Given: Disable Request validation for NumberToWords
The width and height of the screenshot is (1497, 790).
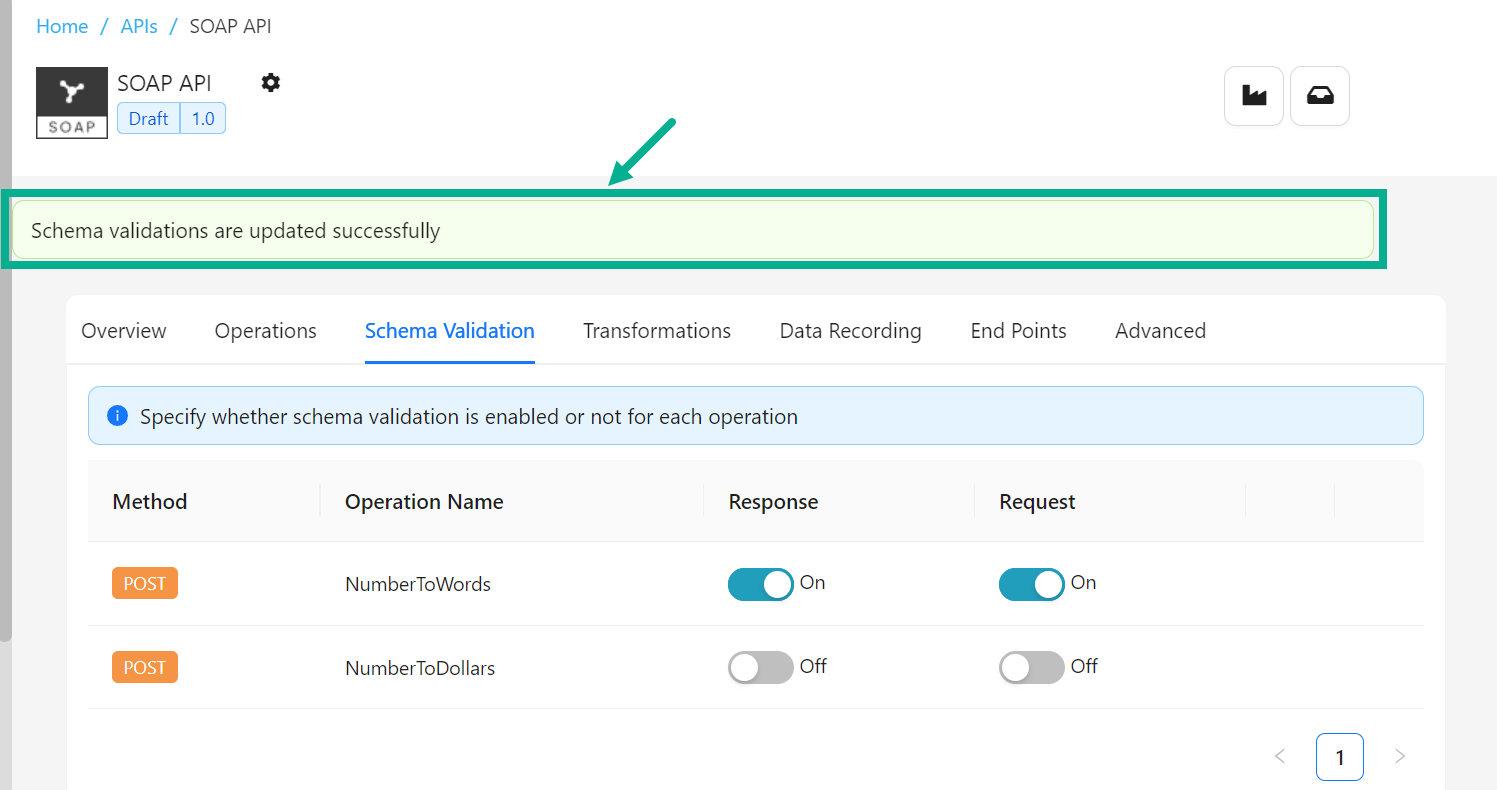Looking at the screenshot, I should [x=1031, y=584].
